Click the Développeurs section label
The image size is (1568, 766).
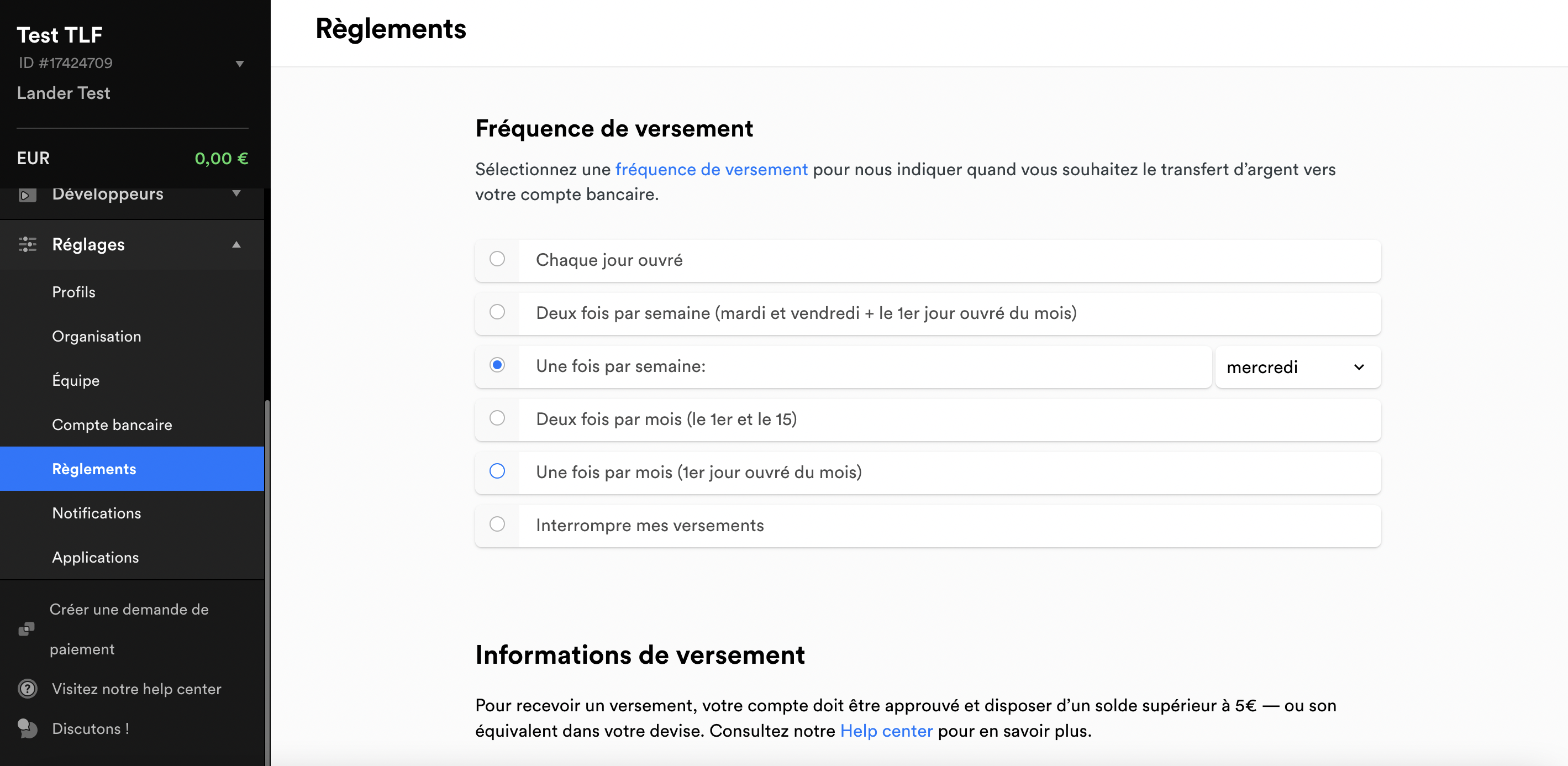108,193
